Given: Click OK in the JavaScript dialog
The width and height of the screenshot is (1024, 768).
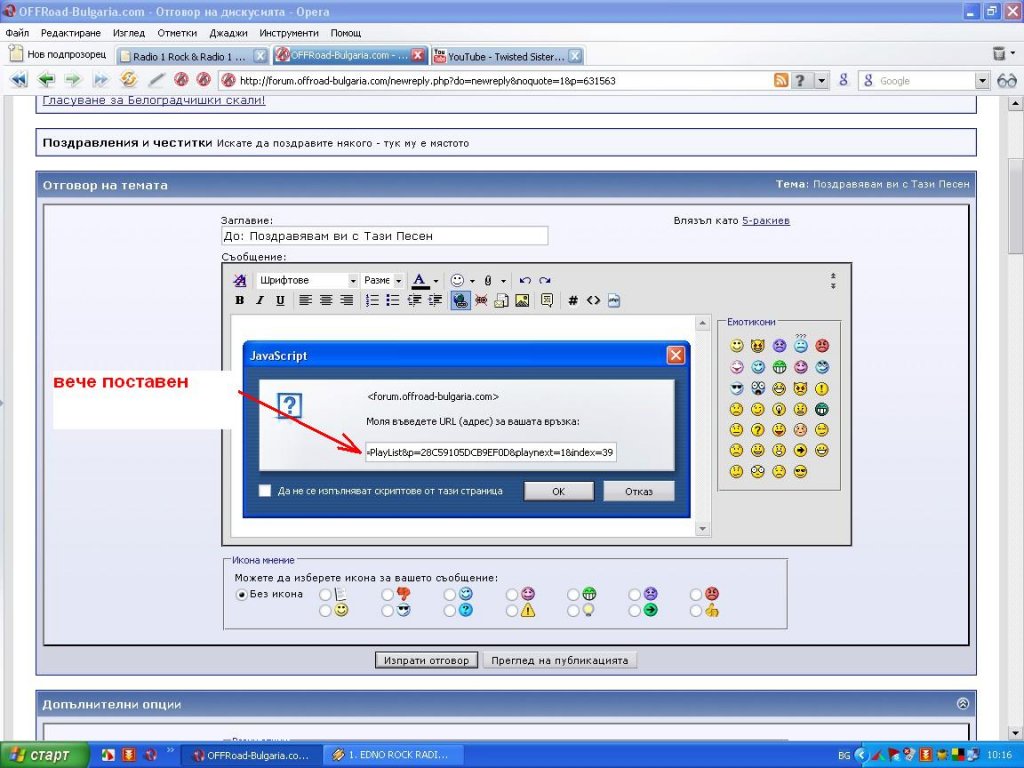Looking at the screenshot, I should 559,491.
